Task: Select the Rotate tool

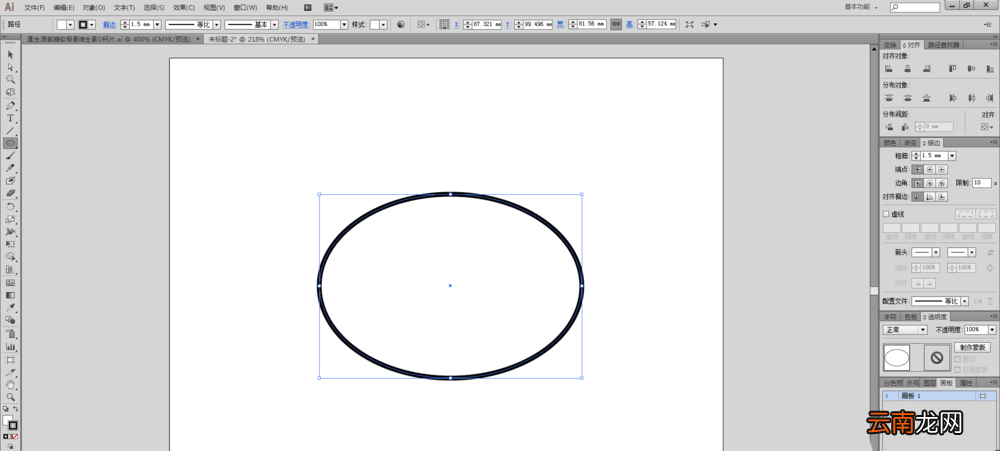Action: click(x=10, y=207)
